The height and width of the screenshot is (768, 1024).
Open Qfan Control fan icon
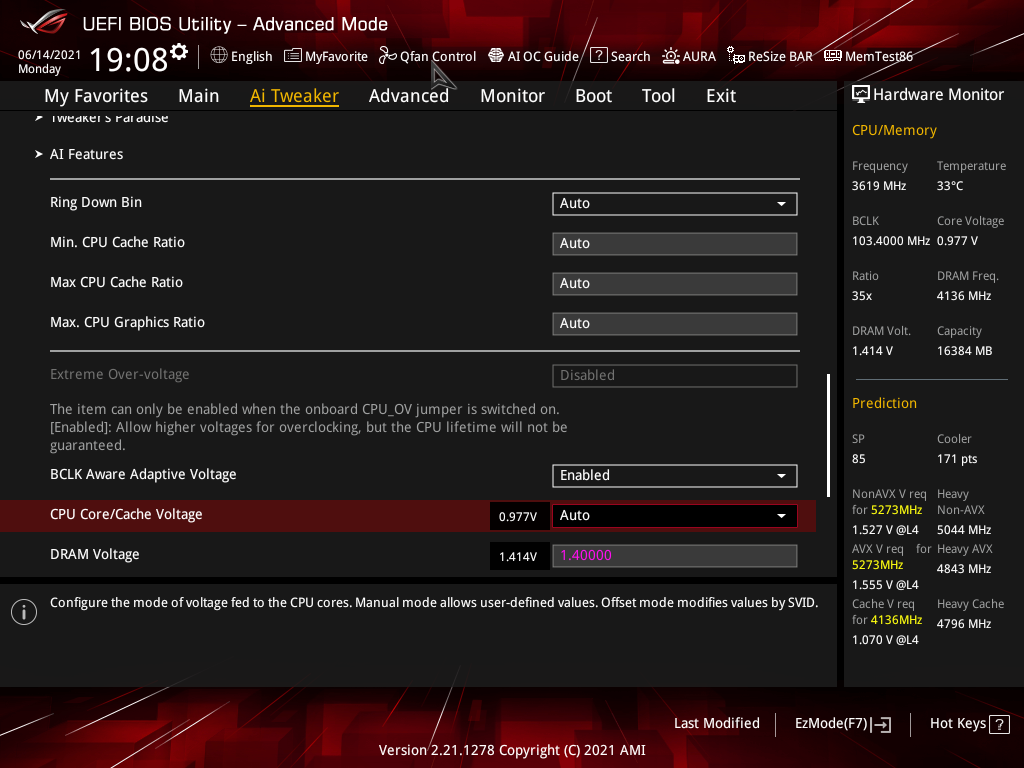(x=388, y=56)
